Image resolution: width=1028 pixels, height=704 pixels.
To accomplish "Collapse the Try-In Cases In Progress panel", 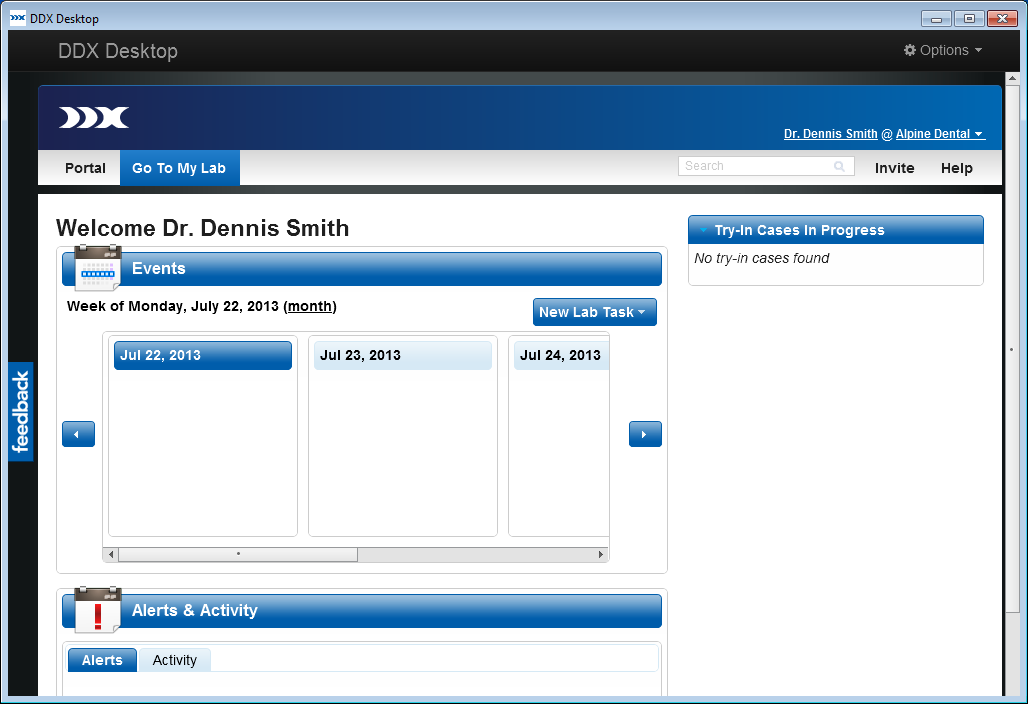I will point(703,230).
